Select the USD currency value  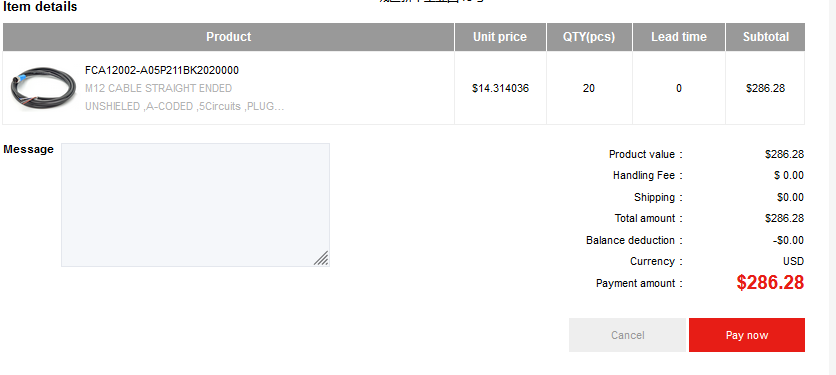coord(793,261)
